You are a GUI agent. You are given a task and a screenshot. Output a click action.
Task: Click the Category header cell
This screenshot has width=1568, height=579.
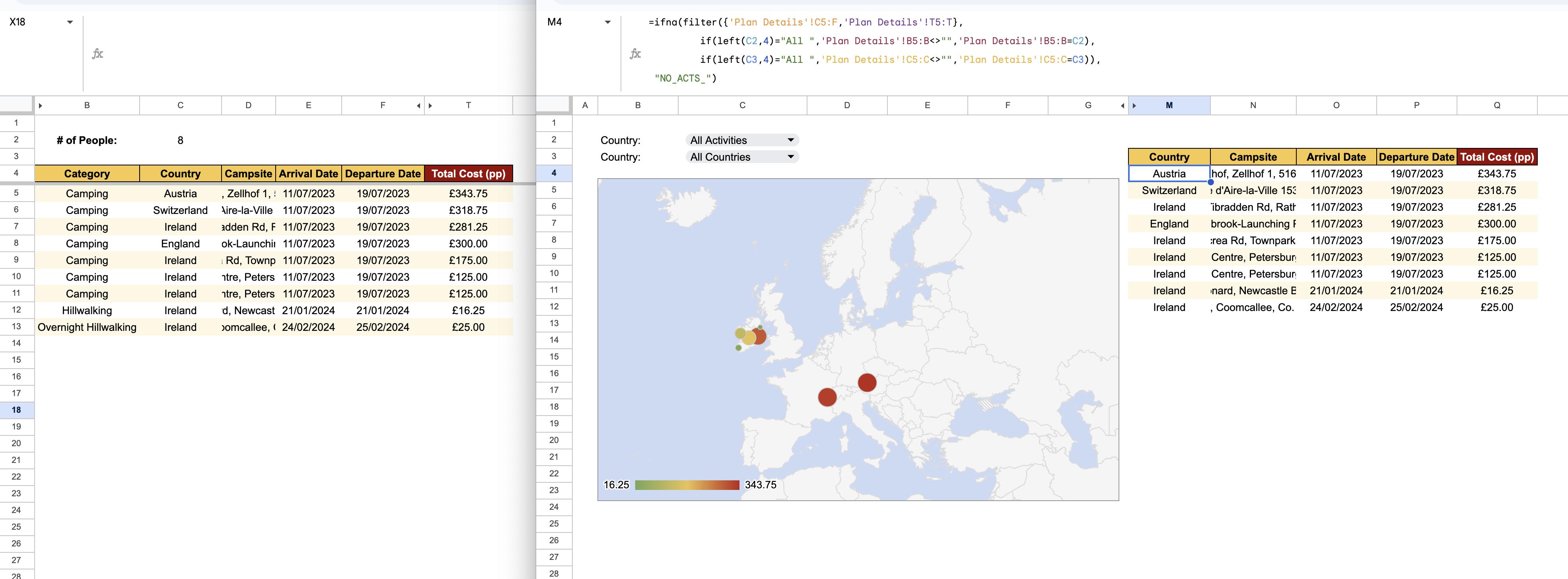[x=87, y=173]
